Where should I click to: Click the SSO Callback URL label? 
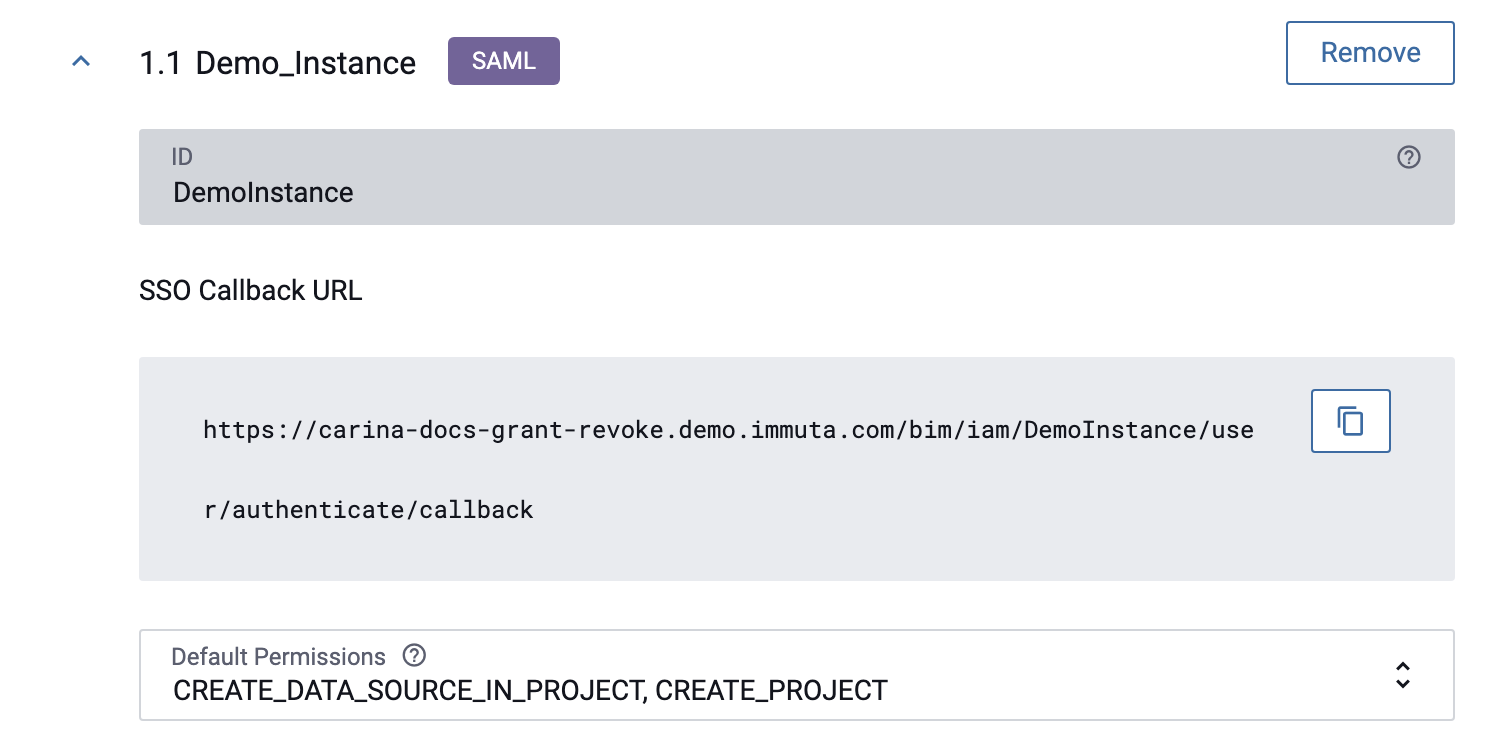tap(251, 290)
